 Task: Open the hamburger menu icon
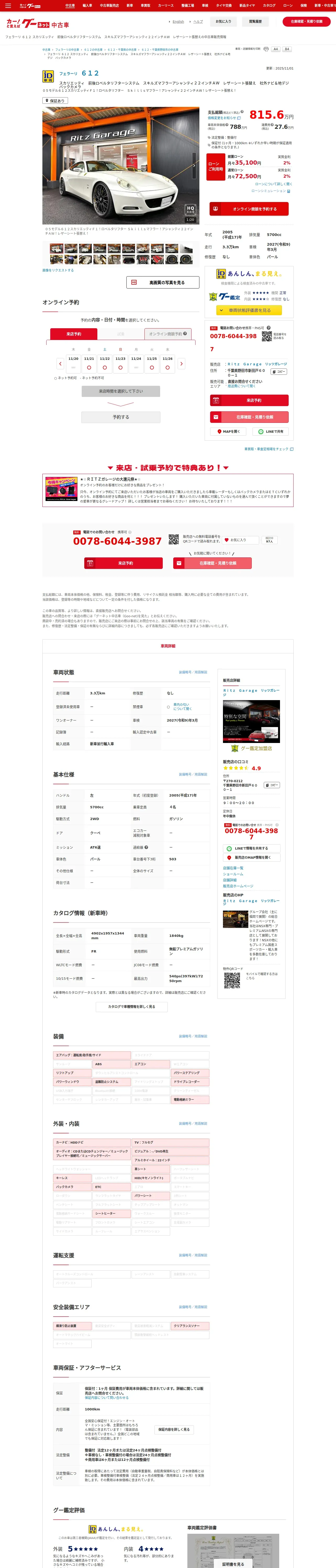point(8,5)
